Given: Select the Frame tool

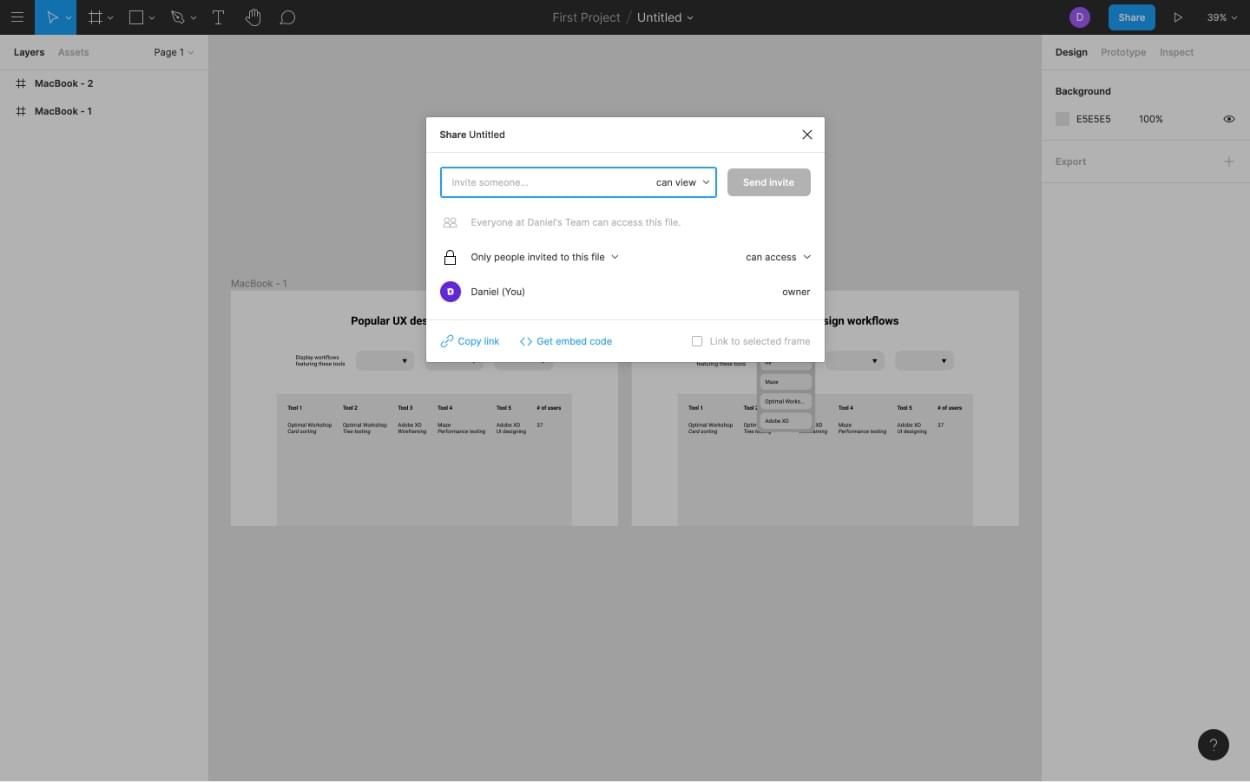Looking at the screenshot, I should coord(95,17).
